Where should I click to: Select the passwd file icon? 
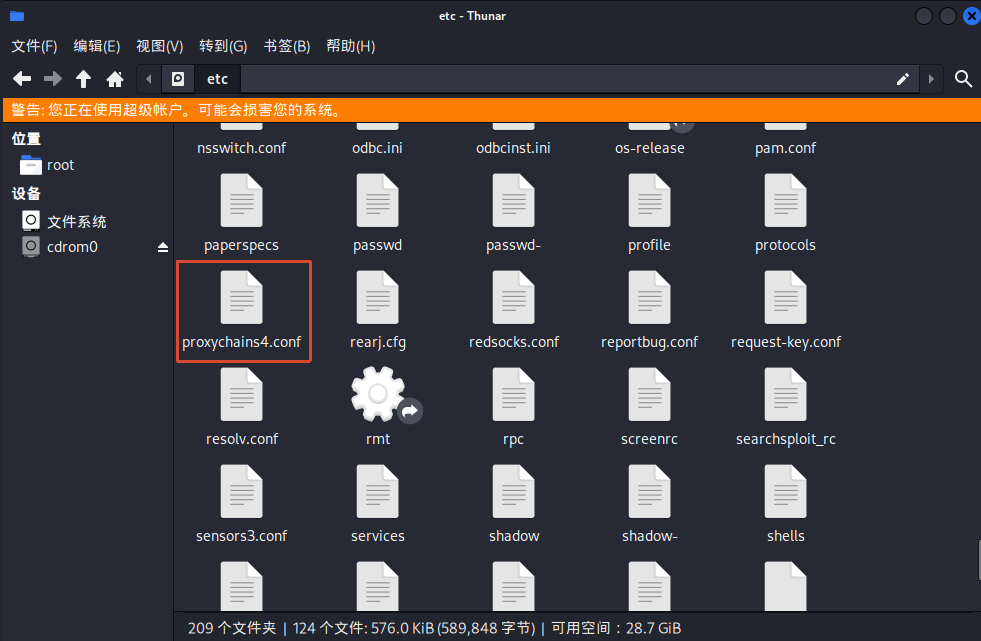(x=378, y=201)
